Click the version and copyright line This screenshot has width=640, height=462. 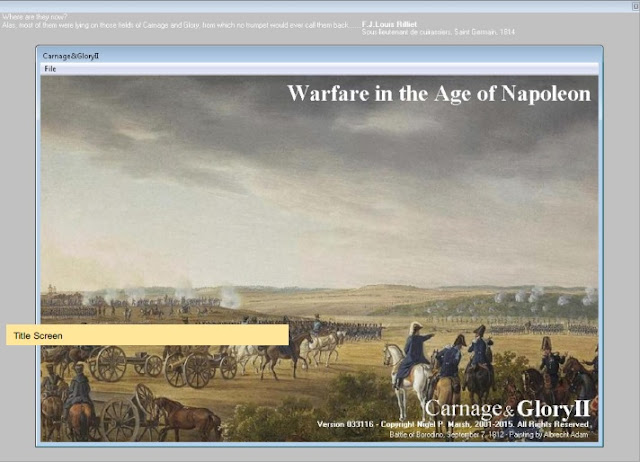point(454,424)
